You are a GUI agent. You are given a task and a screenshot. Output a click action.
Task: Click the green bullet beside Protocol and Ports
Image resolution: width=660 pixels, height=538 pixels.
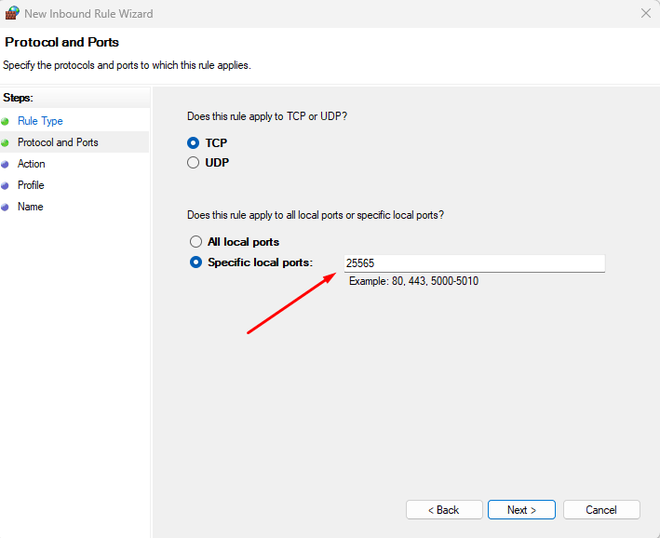pos(5,143)
